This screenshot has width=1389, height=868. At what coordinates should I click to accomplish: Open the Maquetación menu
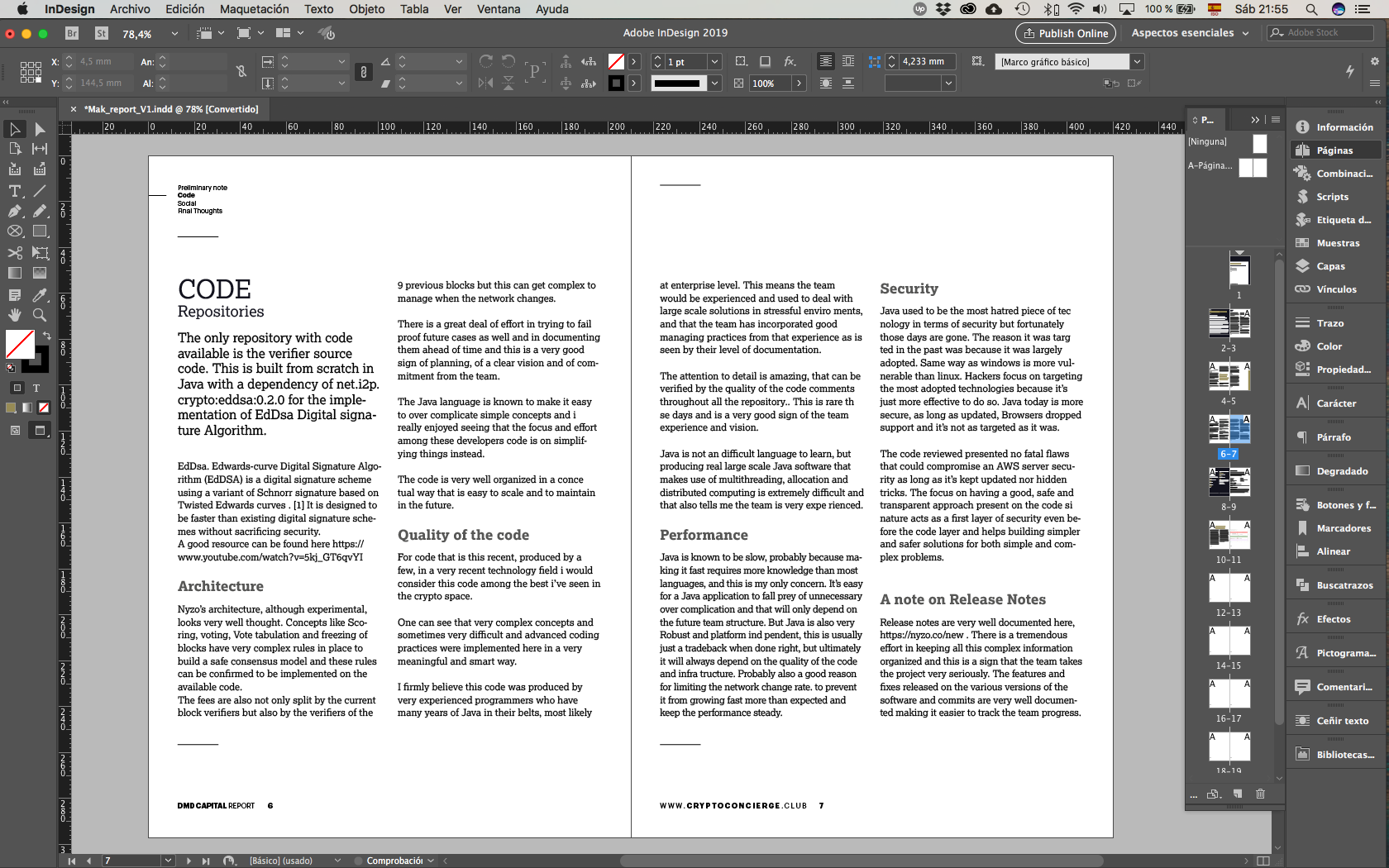255,9
